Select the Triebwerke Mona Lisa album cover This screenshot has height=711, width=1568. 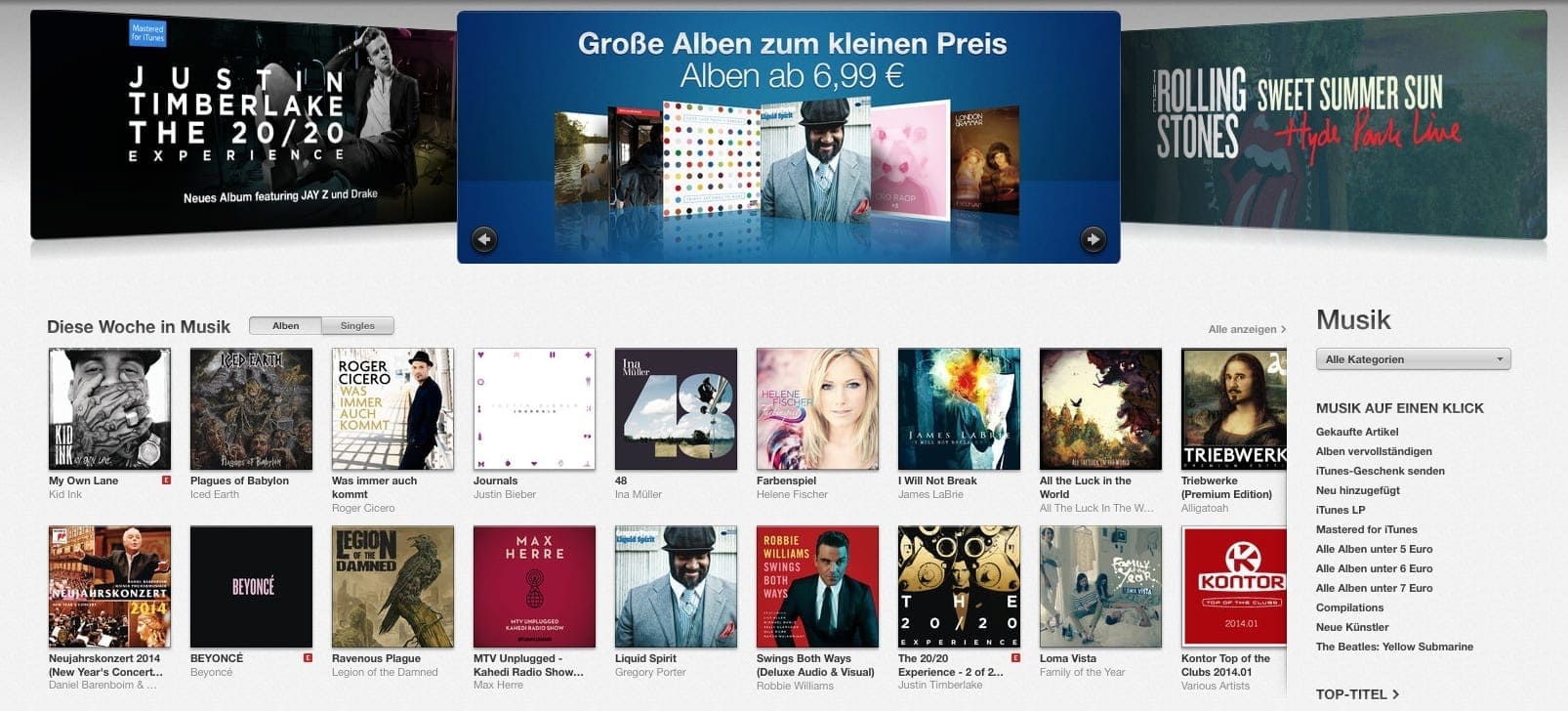[x=1234, y=409]
